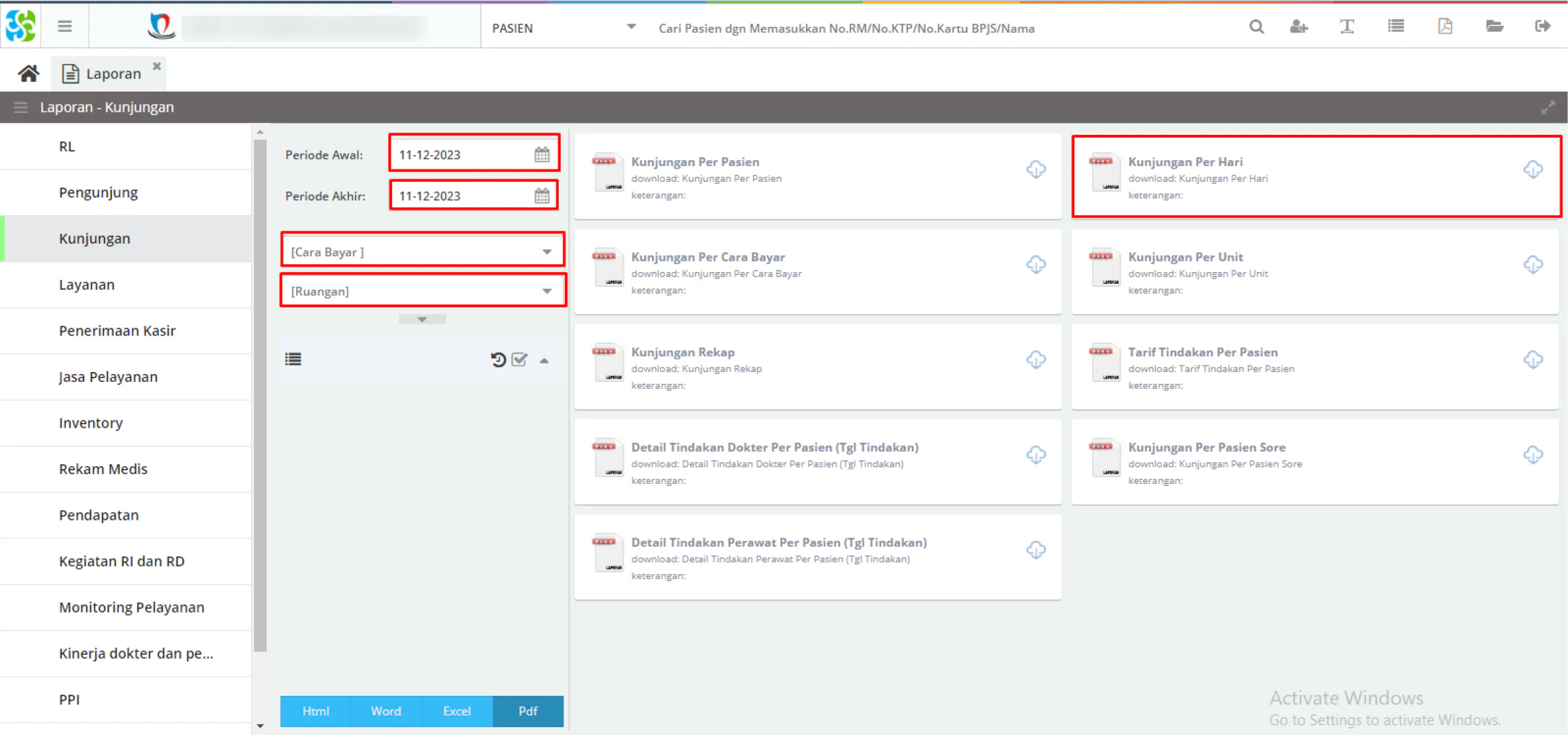Click the Periode Awal date field
This screenshot has height=737, width=1568.
pyautogui.click(x=463, y=155)
